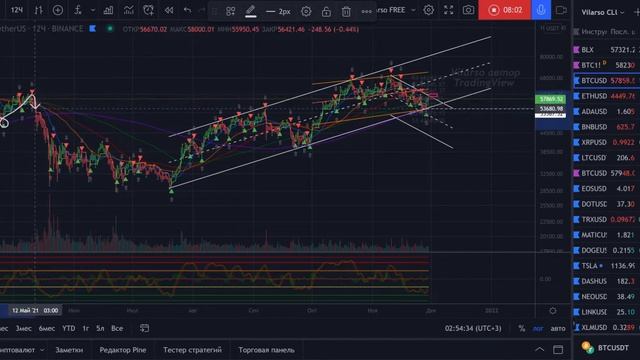Click the Compare or add symbol plus icon
Image resolution: width=640 pixels, height=360 pixels.
pyautogui.click(x=58, y=10)
